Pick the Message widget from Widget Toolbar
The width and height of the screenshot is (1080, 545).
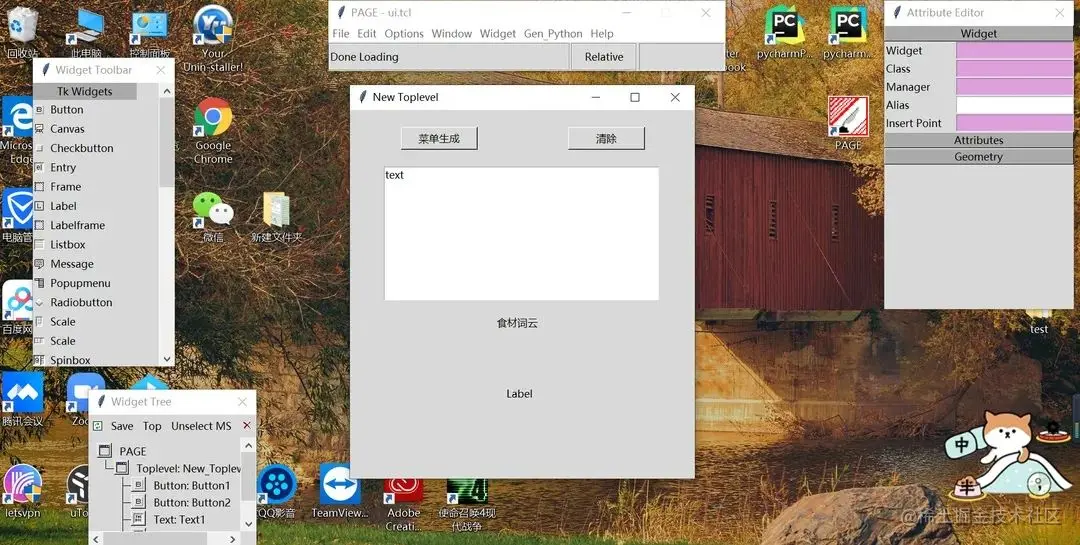72,264
